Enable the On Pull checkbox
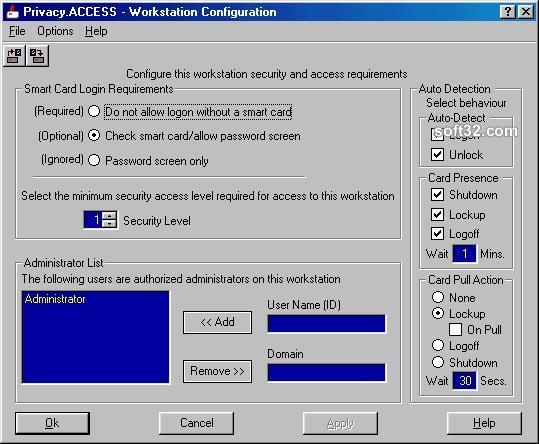Screen dimensions: 539x444 455,330
